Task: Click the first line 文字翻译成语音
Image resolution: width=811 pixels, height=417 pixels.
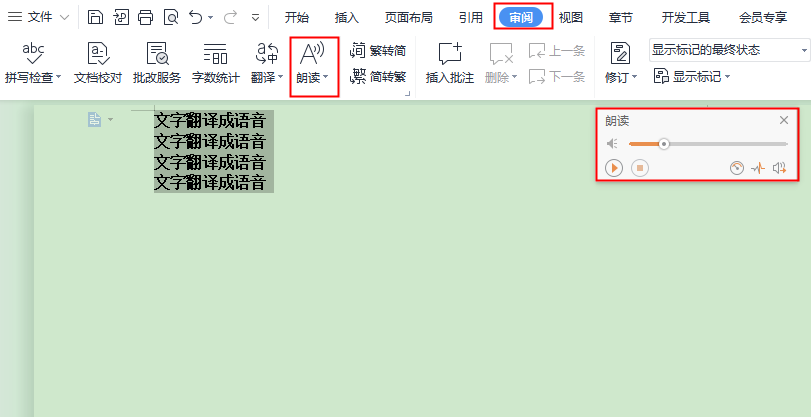Action: click(210, 121)
